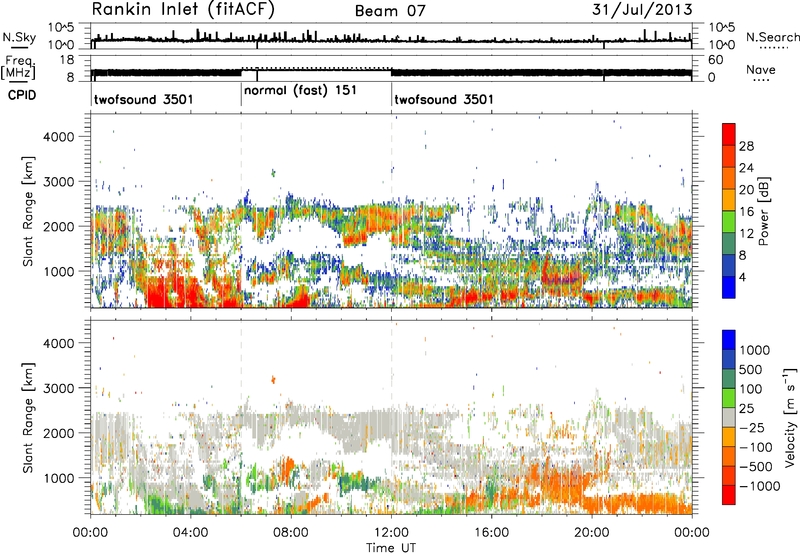Click the '18' tick on frequency axis
This screenshot has height=554, width=800.
point(67,60)
